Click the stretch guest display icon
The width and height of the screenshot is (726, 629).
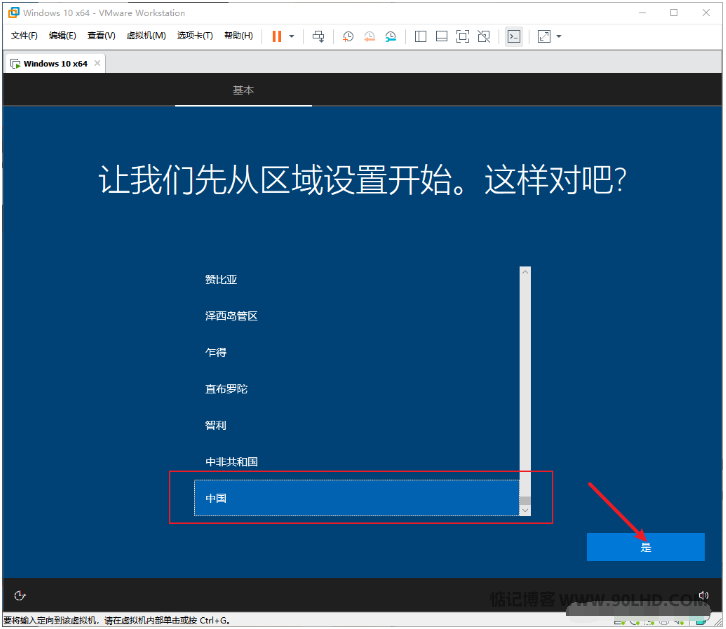(x=544, y=36)
